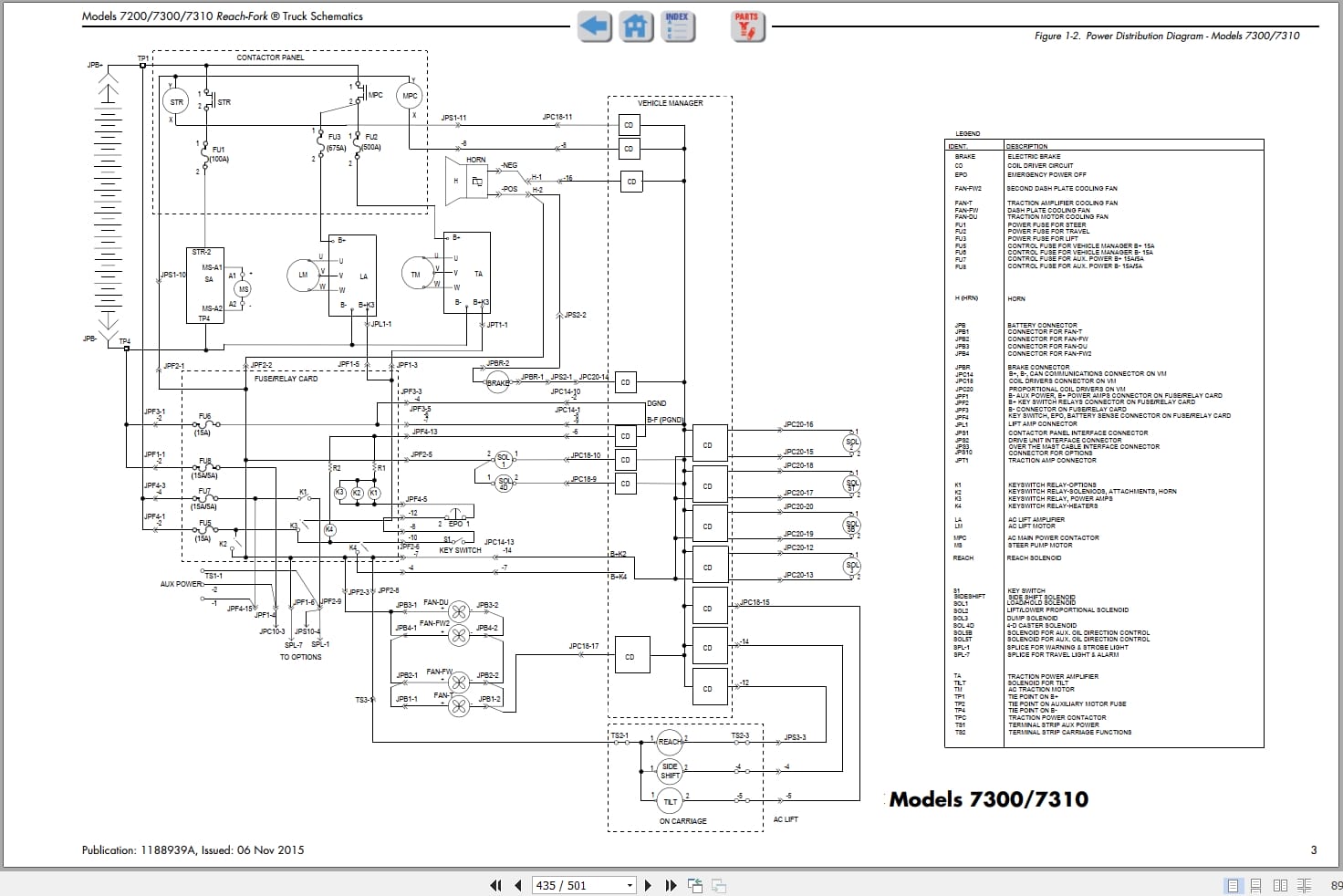Enable continuous scrolling page view
Viewport: 1343px width, 896px height.
[x=1256, y=885]
